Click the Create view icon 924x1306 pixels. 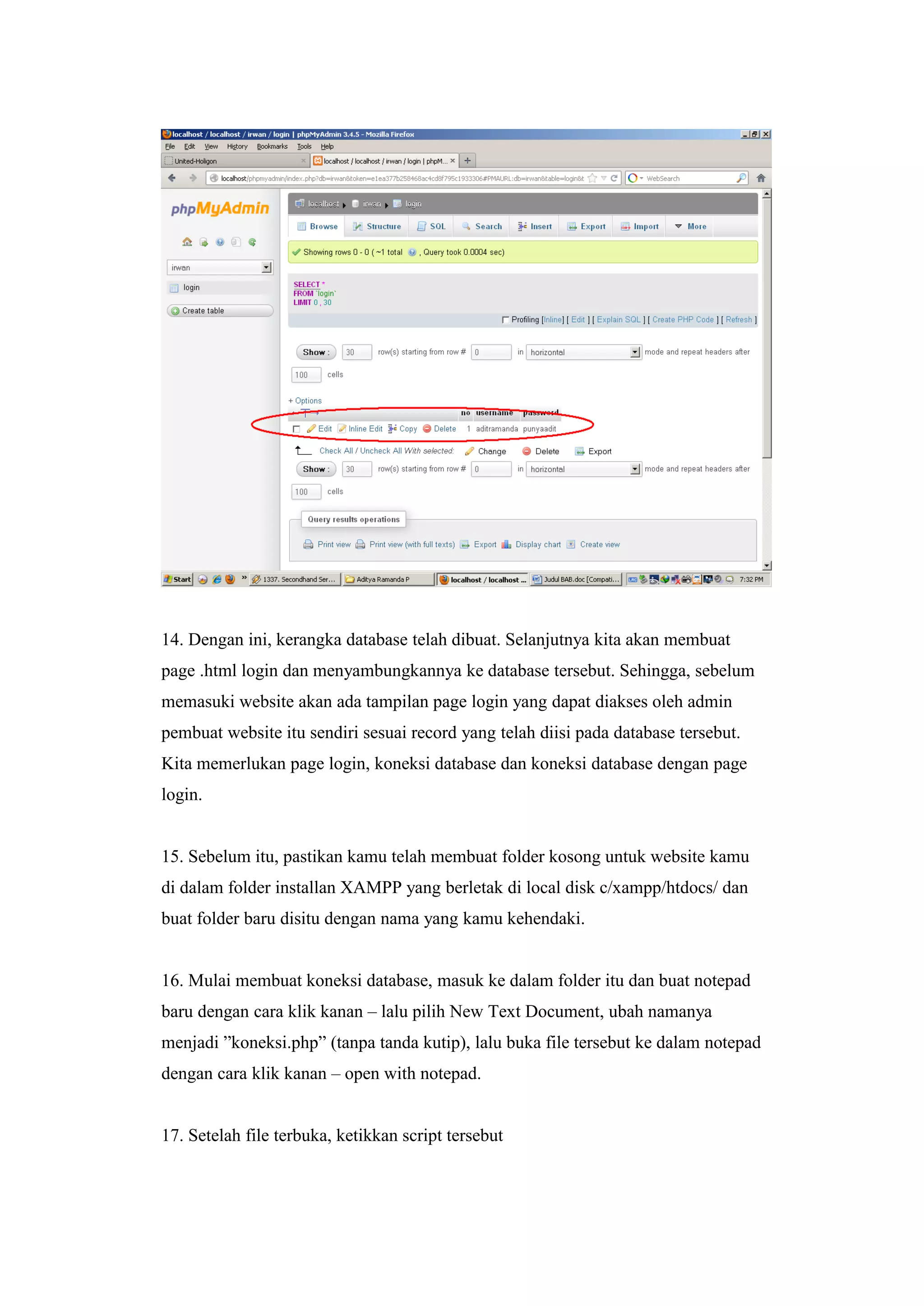point(571,545)
